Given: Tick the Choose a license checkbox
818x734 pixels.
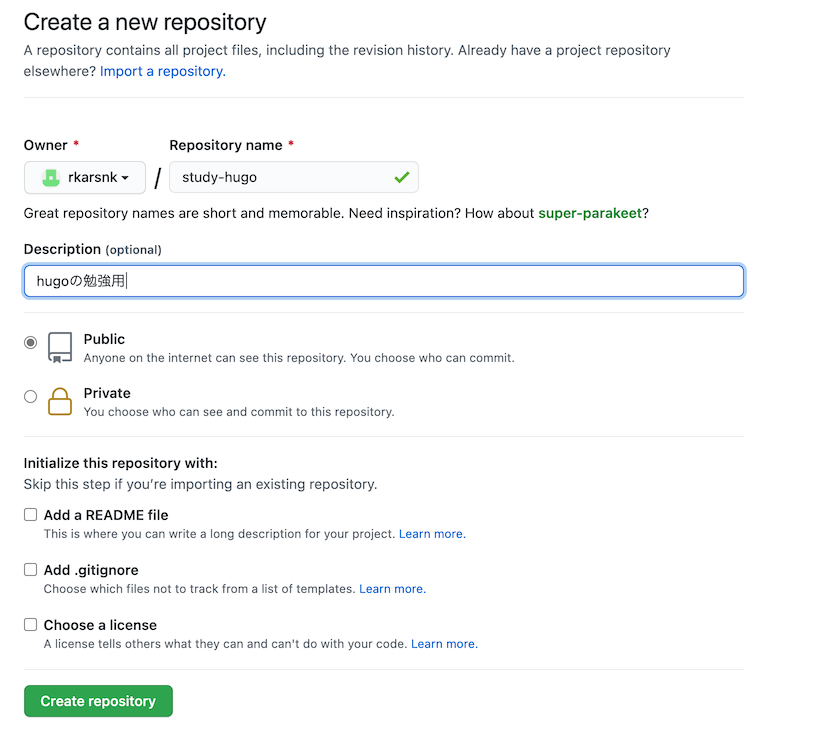Looking at the screenshot, I should (x=30, y=624).
